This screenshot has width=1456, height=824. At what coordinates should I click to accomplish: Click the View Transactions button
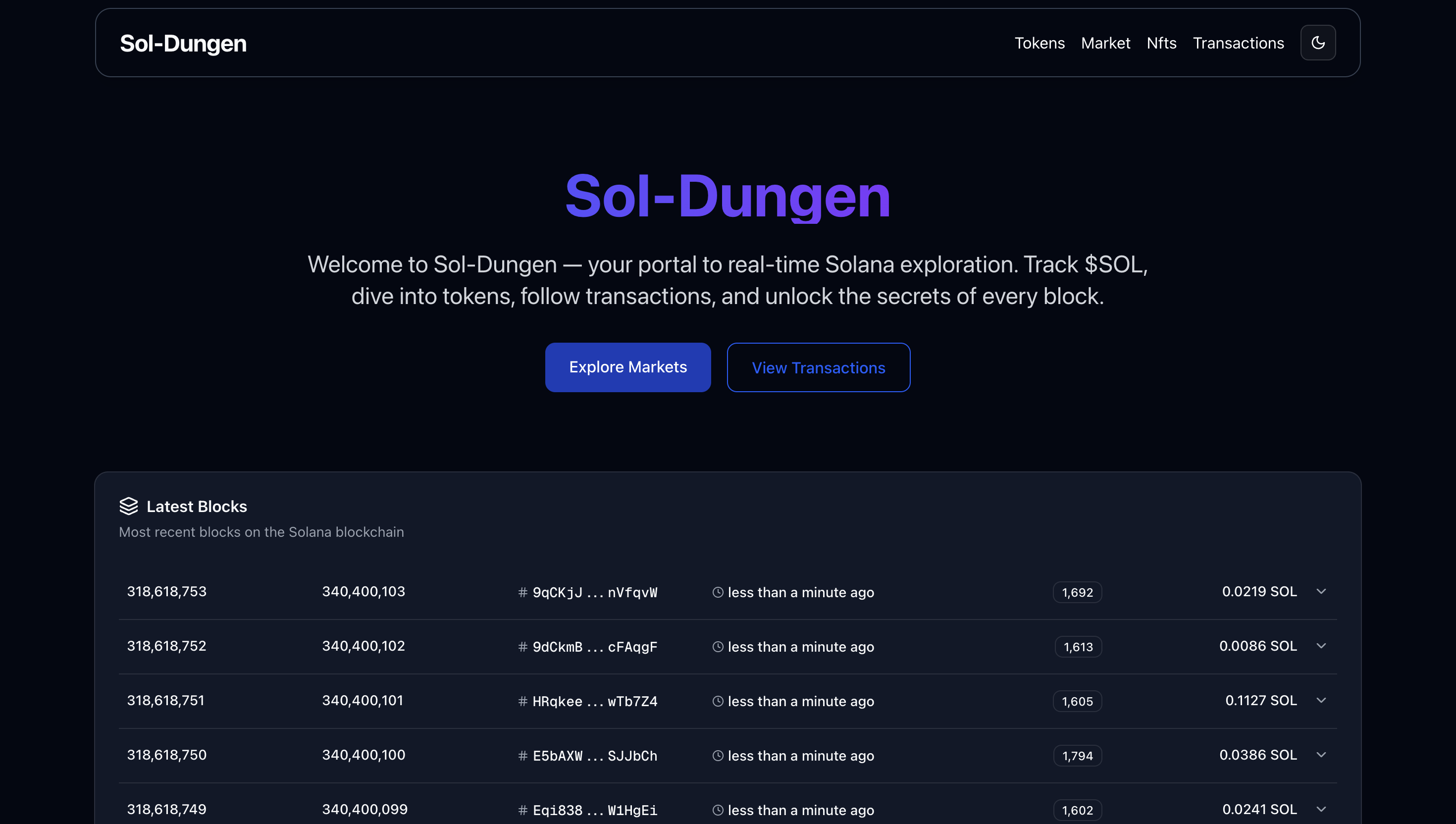[818, 367]
